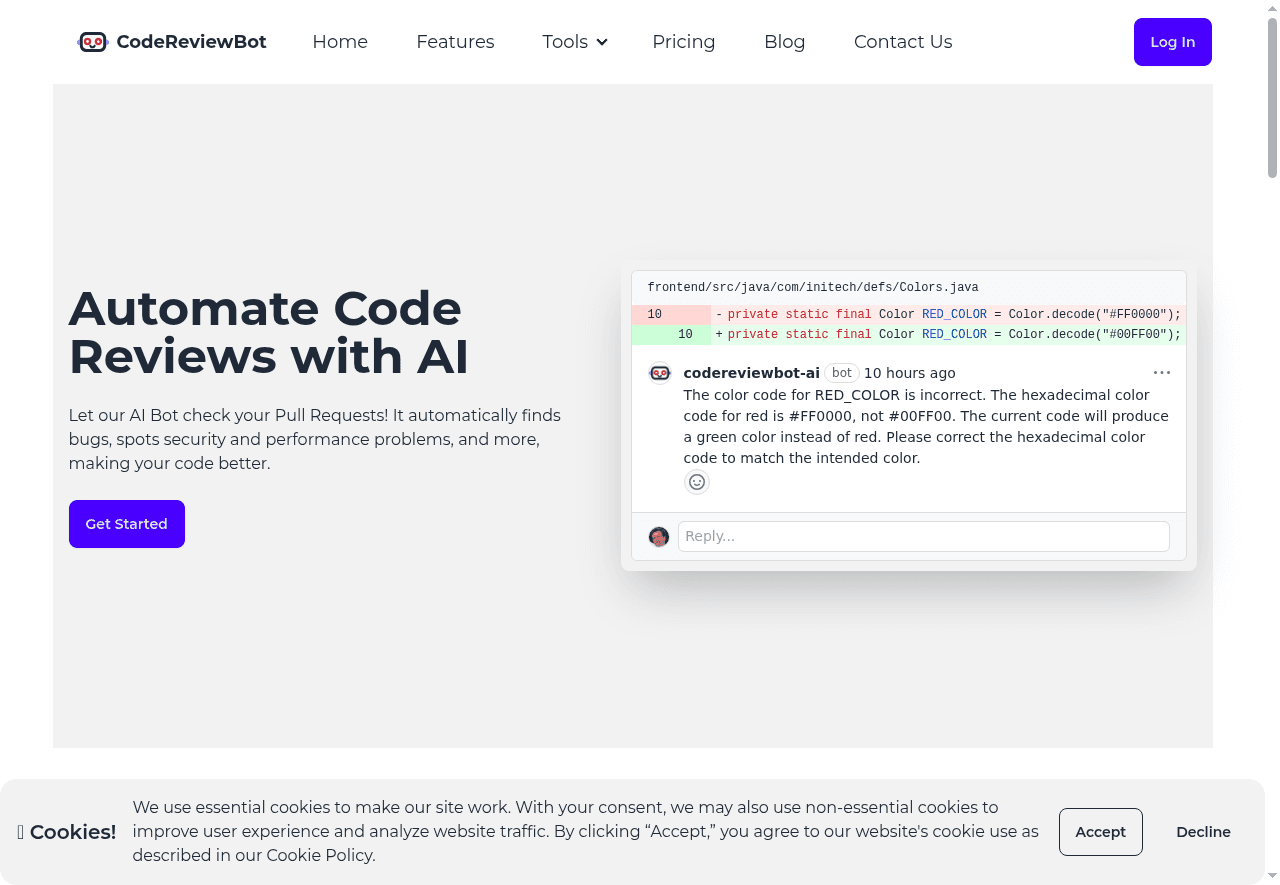Click into the Reply... input field
1280x885 pixels.
coord(923,536)
